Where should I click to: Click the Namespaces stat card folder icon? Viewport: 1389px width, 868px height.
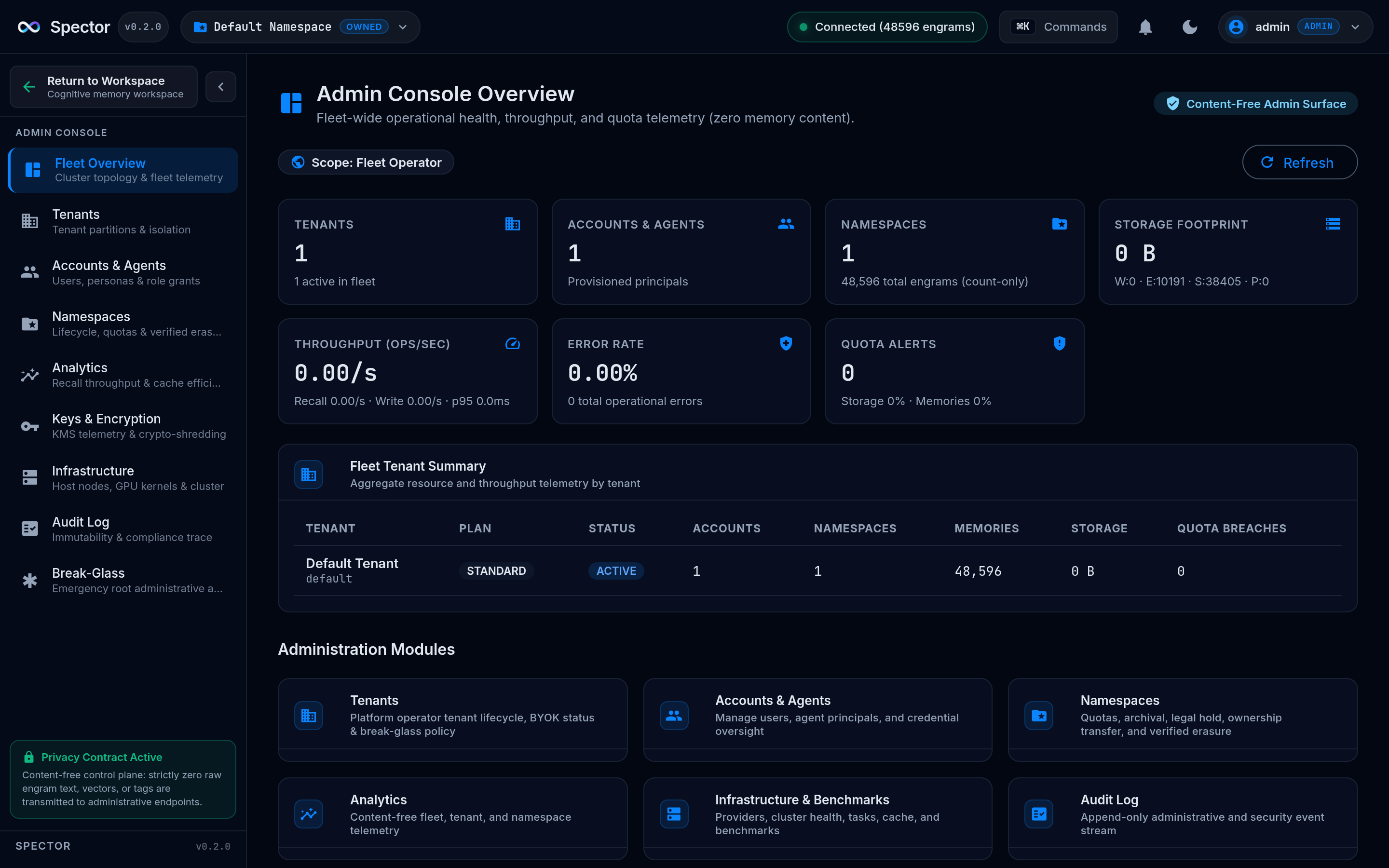click(x=1060, y=224)
